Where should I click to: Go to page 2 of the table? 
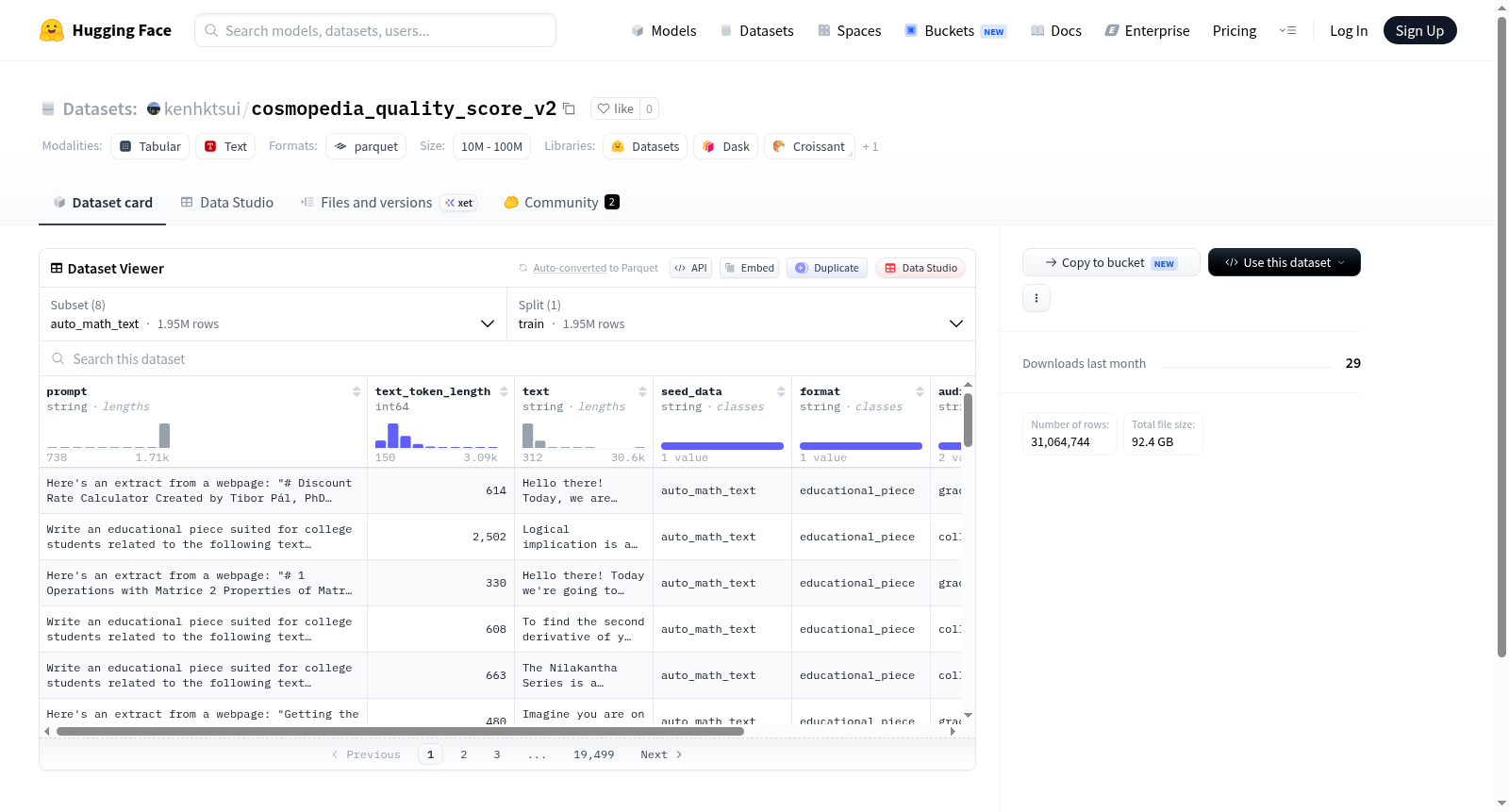click(463, 754)
